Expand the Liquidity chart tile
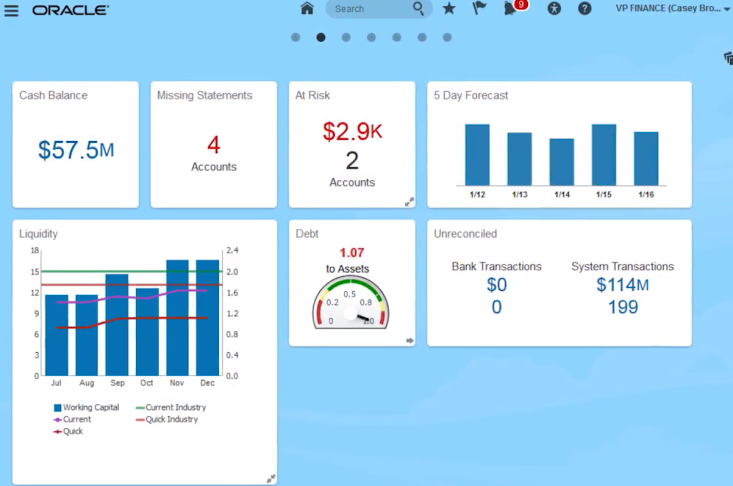Image resolution: width=733 pixels, height=486 pixels. pyautogui.click(x=270, y=479)
